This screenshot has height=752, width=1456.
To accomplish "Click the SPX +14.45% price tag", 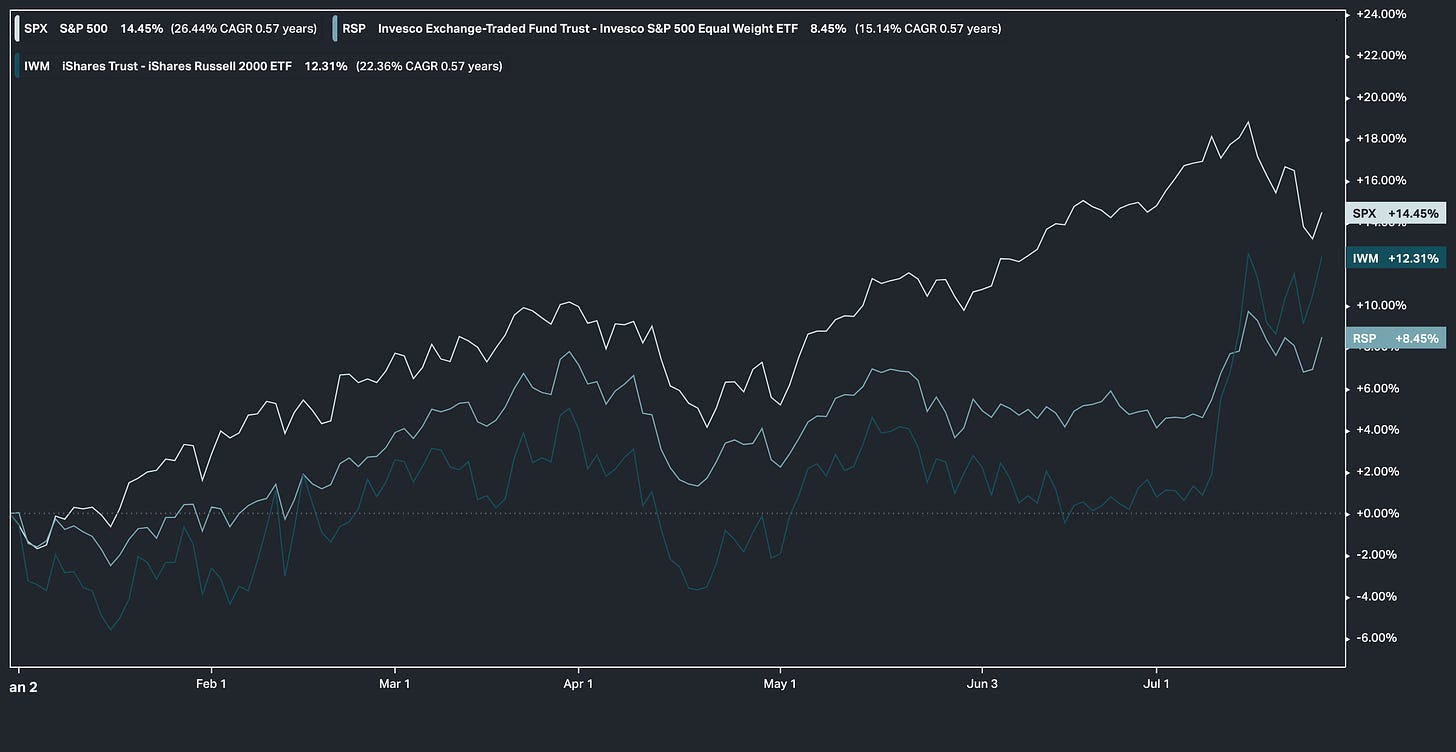I will click(x=1396, y=214).
